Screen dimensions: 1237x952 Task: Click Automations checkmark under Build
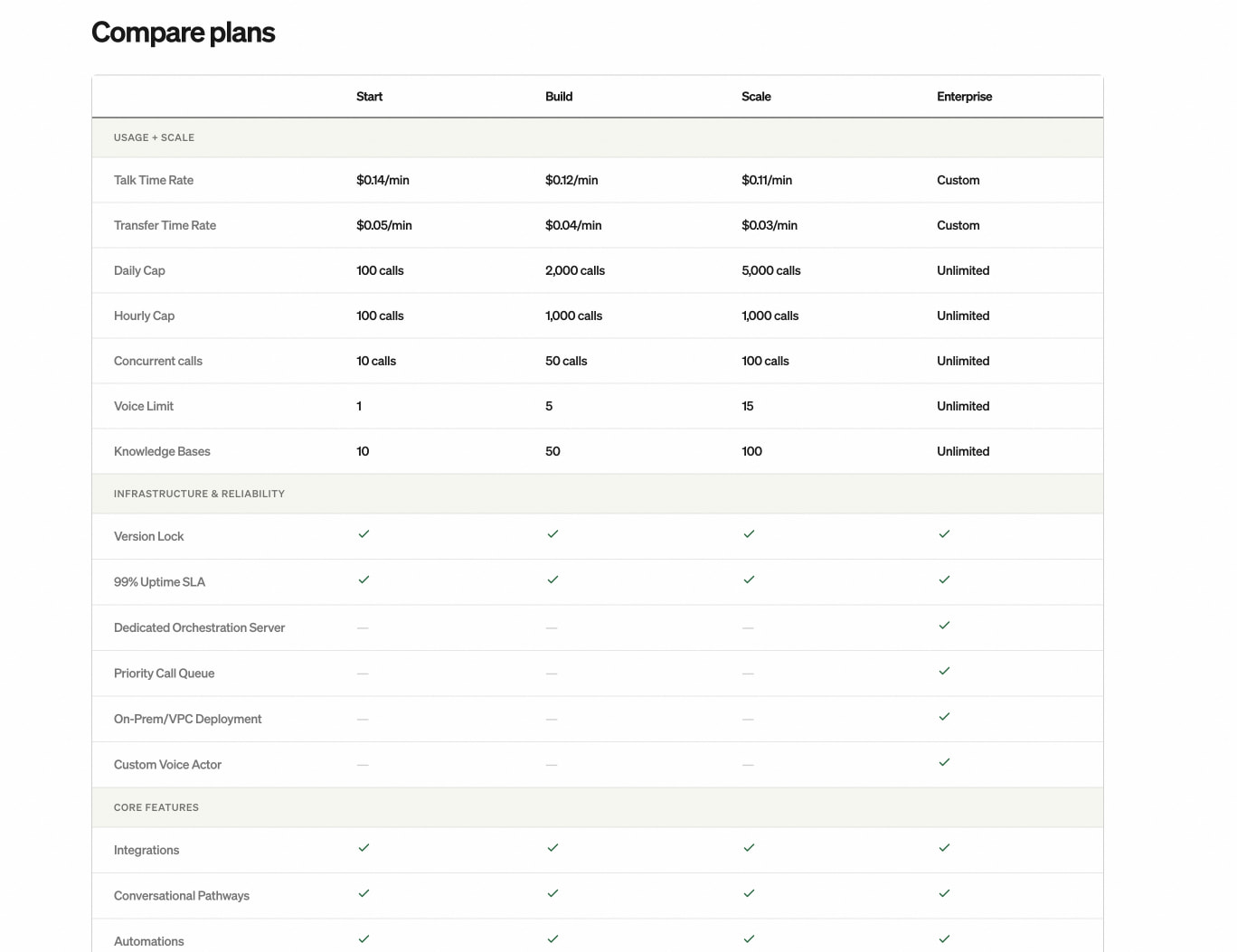click(552, 939)
